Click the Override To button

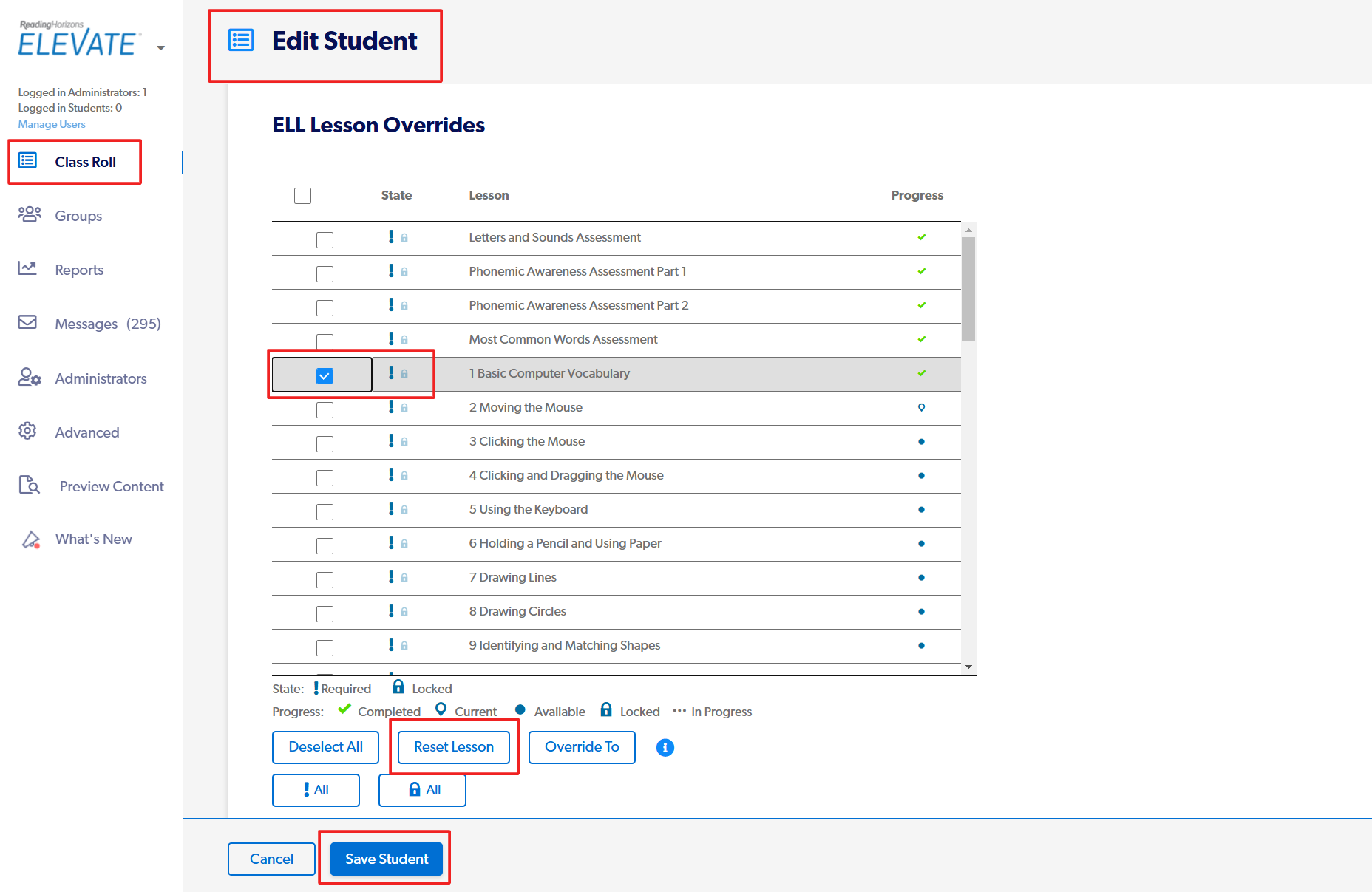582,747
